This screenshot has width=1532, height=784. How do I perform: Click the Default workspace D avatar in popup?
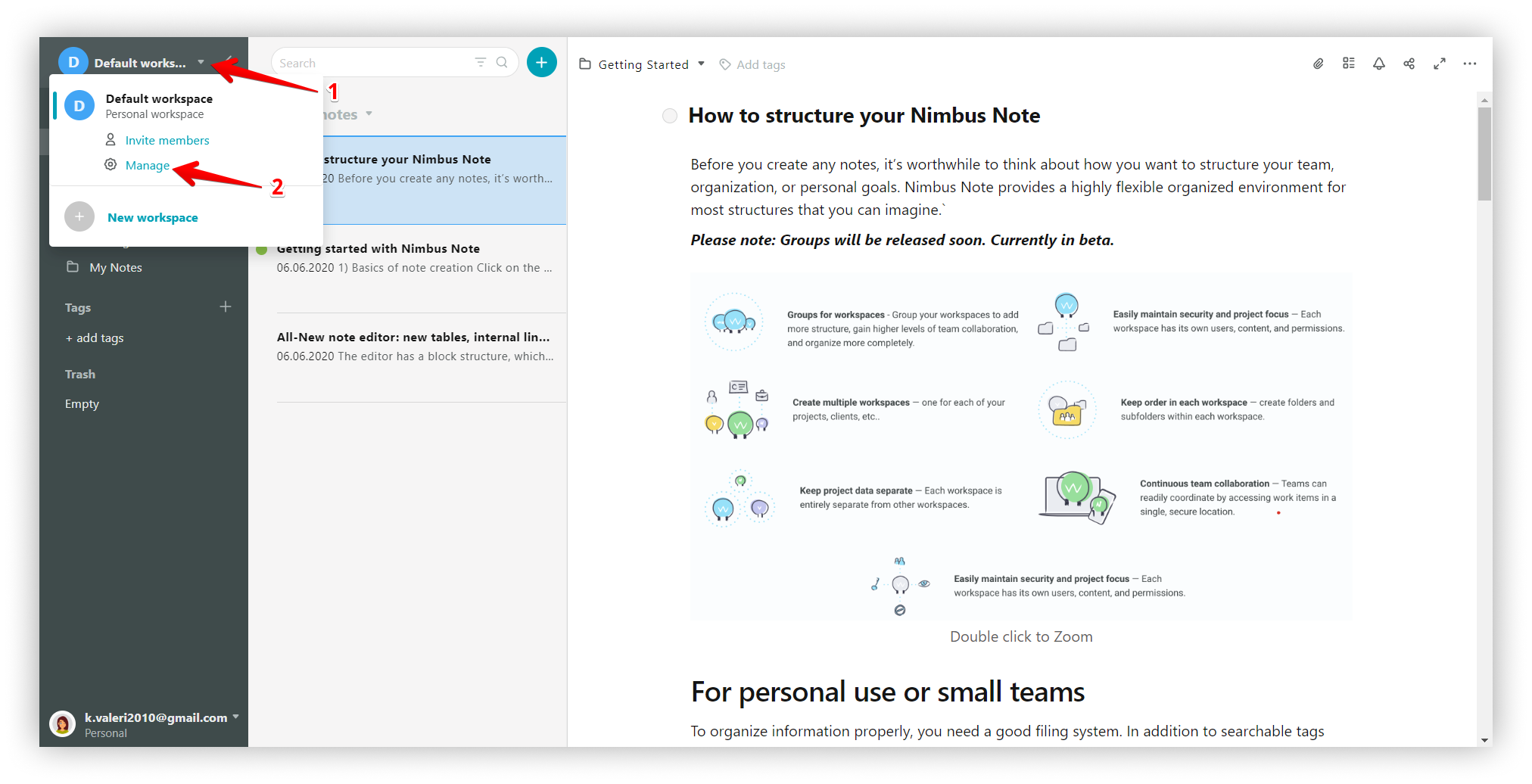pyautogui.click(x=79, y=105)
